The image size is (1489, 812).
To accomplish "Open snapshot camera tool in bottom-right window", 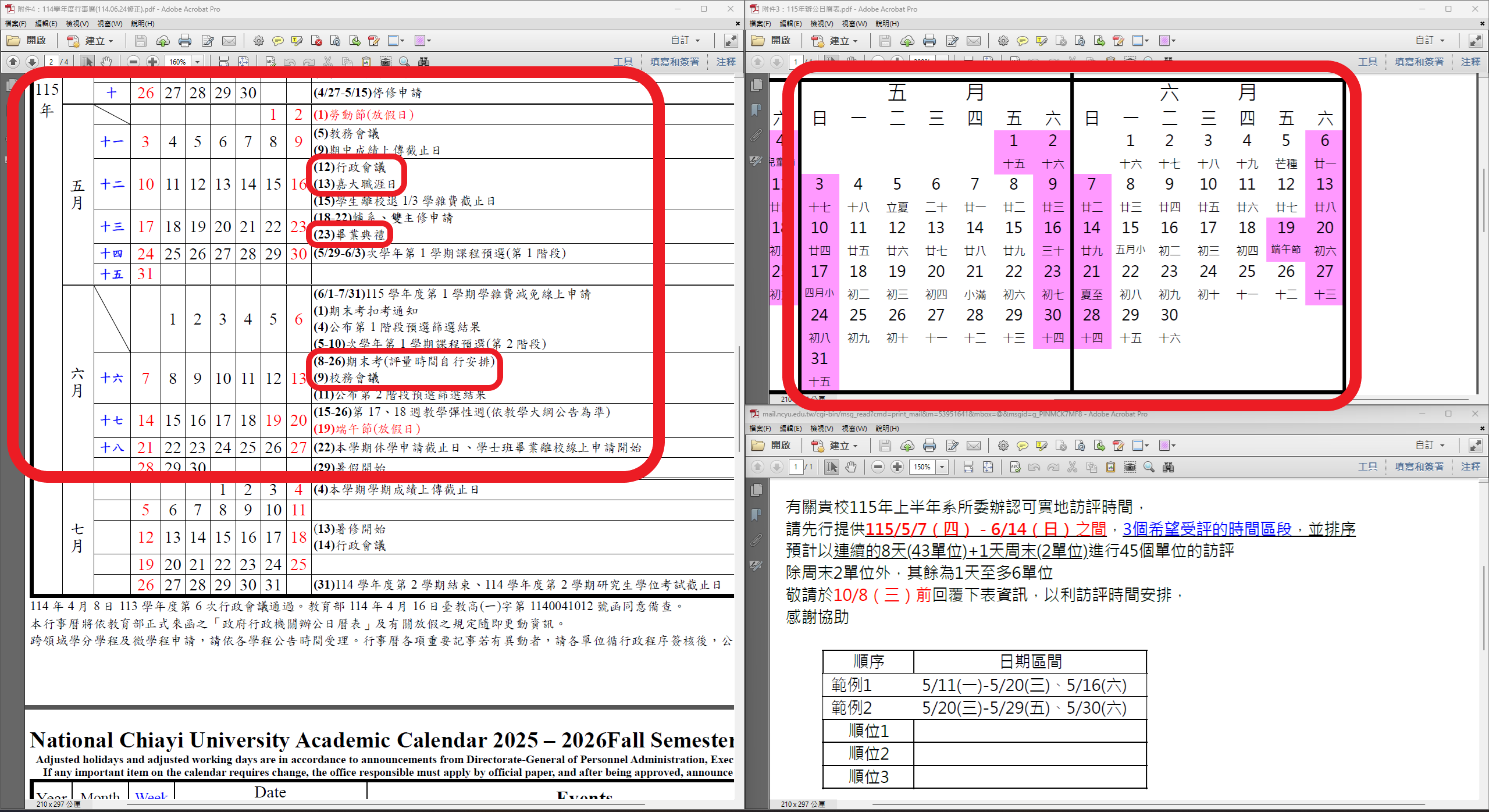I will (x=1130, y=467).
